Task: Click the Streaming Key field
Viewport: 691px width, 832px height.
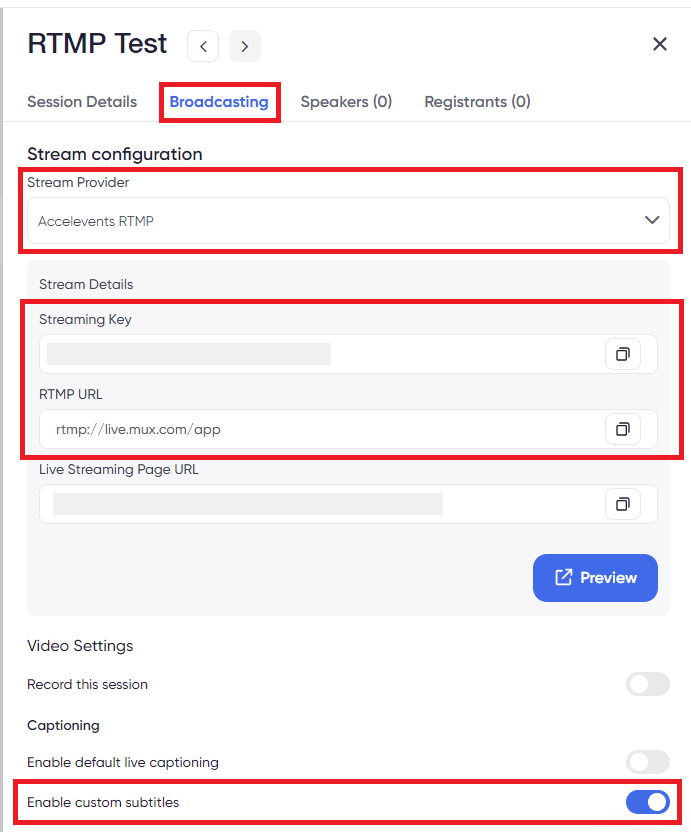Action: [x=348, y=354]
